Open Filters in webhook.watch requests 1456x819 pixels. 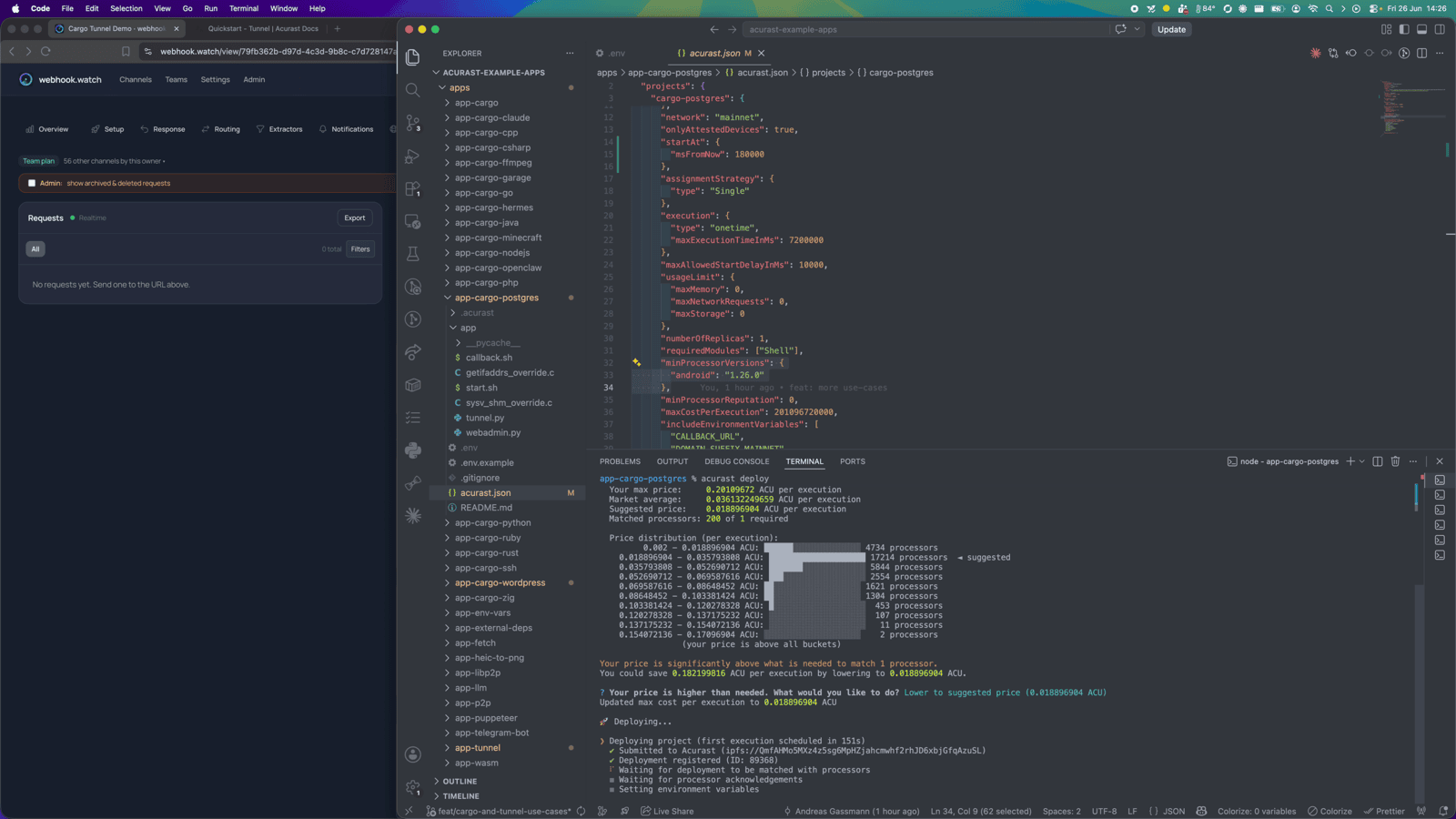coord(360,248)
